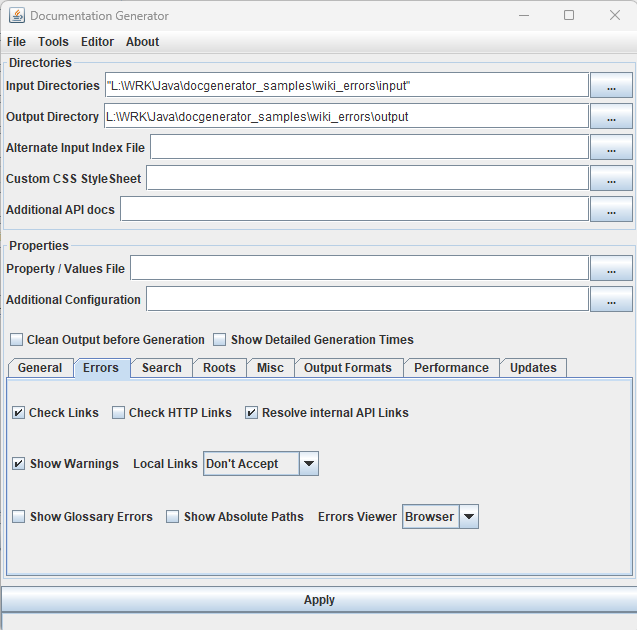Viewport: 637px width, 630px height.
Task: Click the Additional API docs field
Action: [354, 209]
